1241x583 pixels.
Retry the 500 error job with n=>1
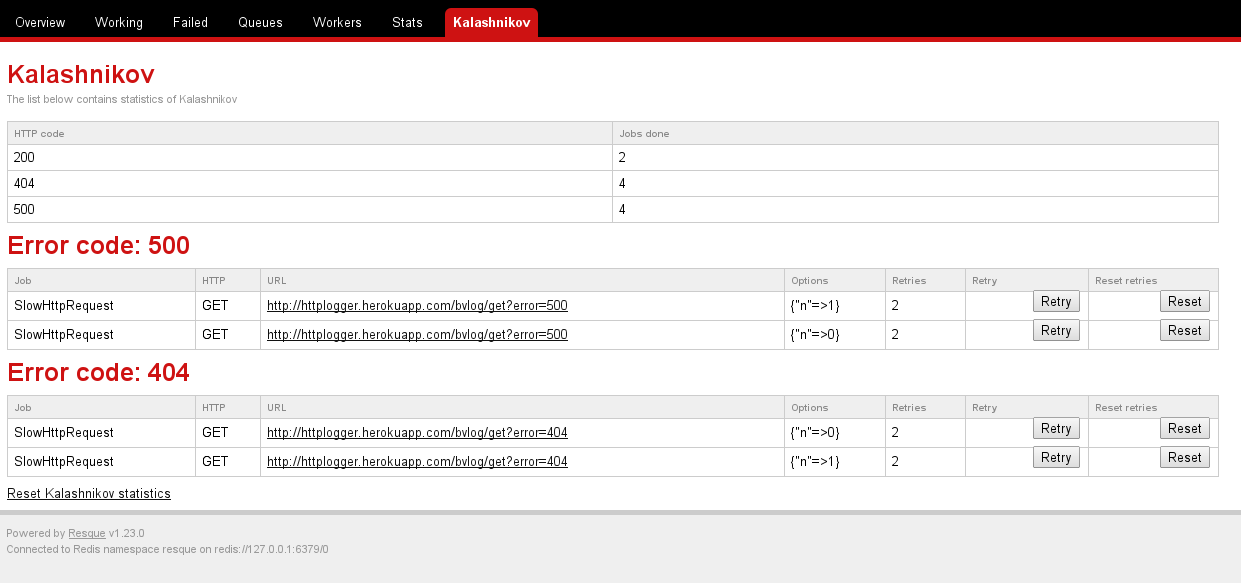pyautogui.click(x=1056, y=302)
